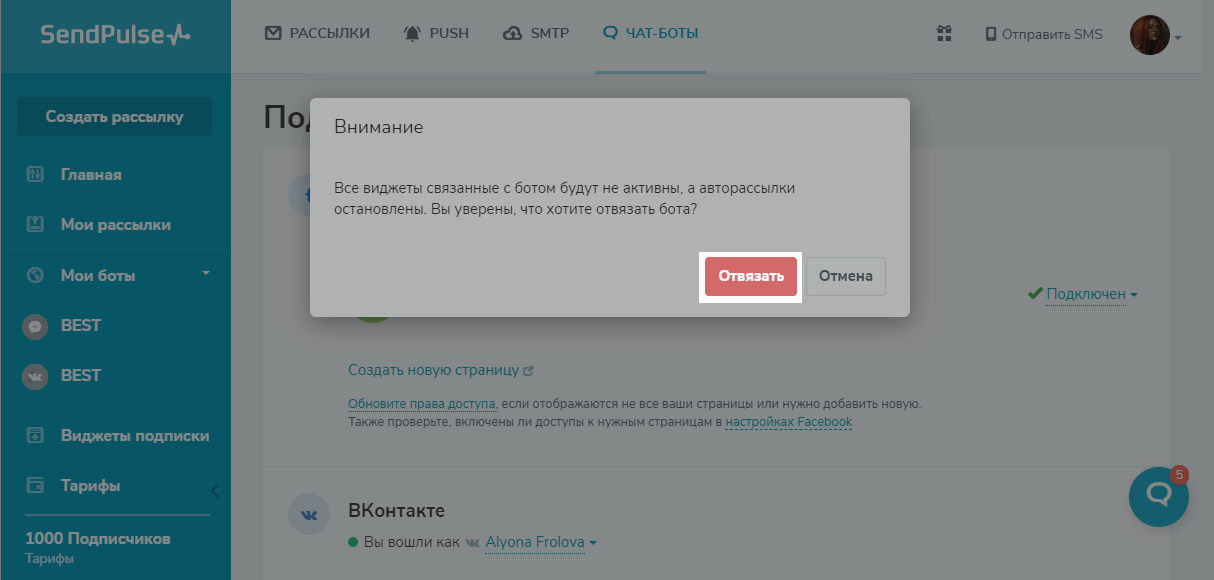Click the Тарифы wallet icon
This screenshot has width=1214, height=580.
point(35,486)
